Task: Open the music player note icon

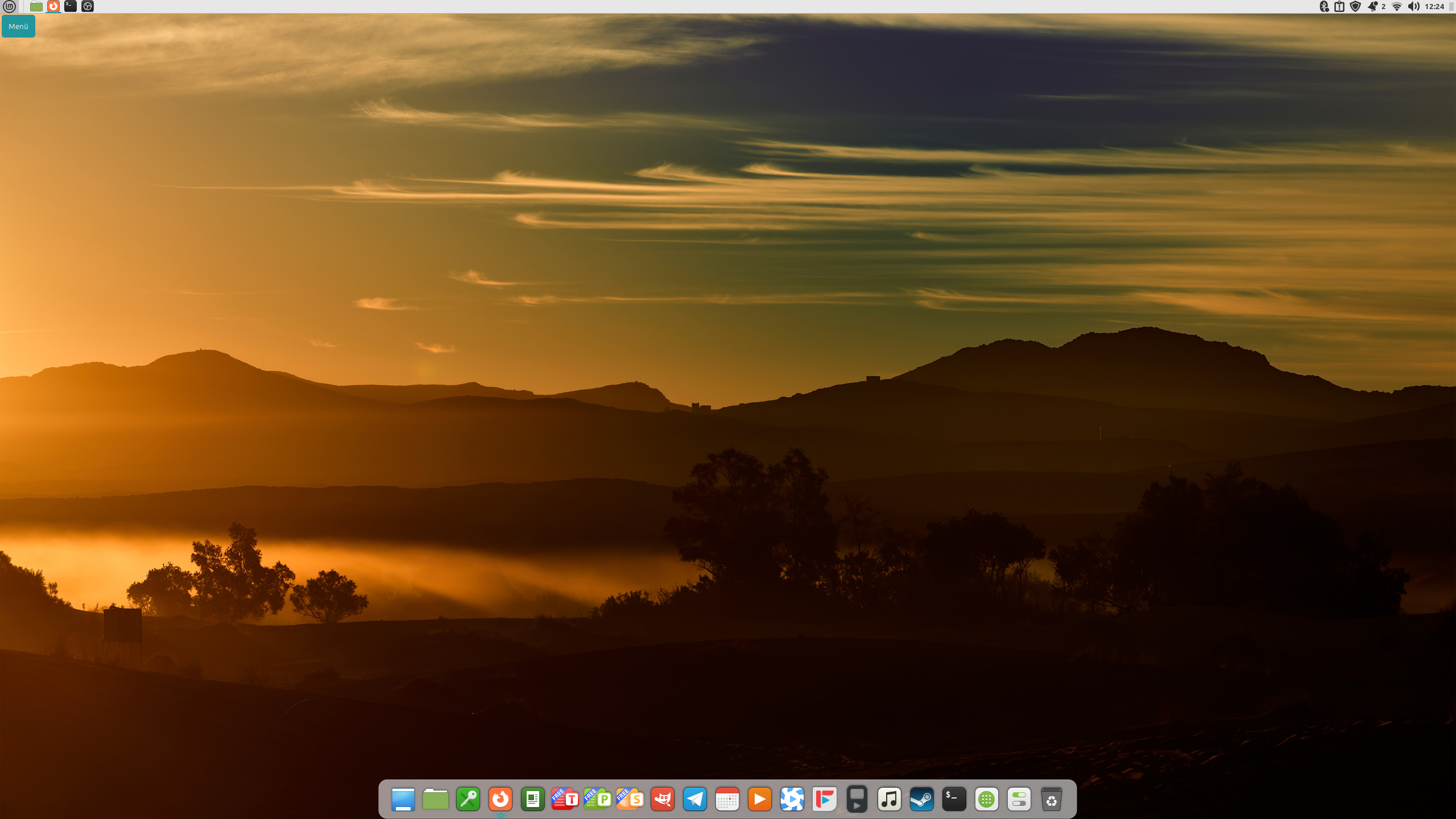Action: (890, 799)
